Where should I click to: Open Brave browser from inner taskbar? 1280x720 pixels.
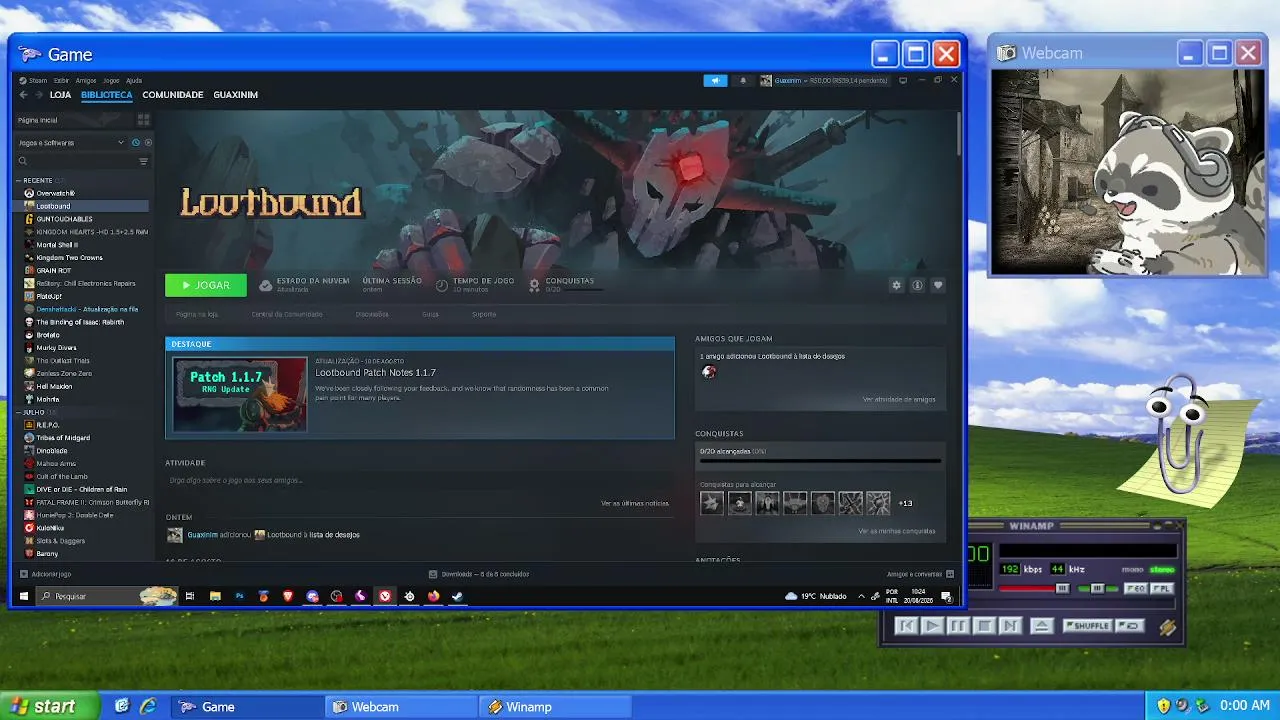[288, 596]
